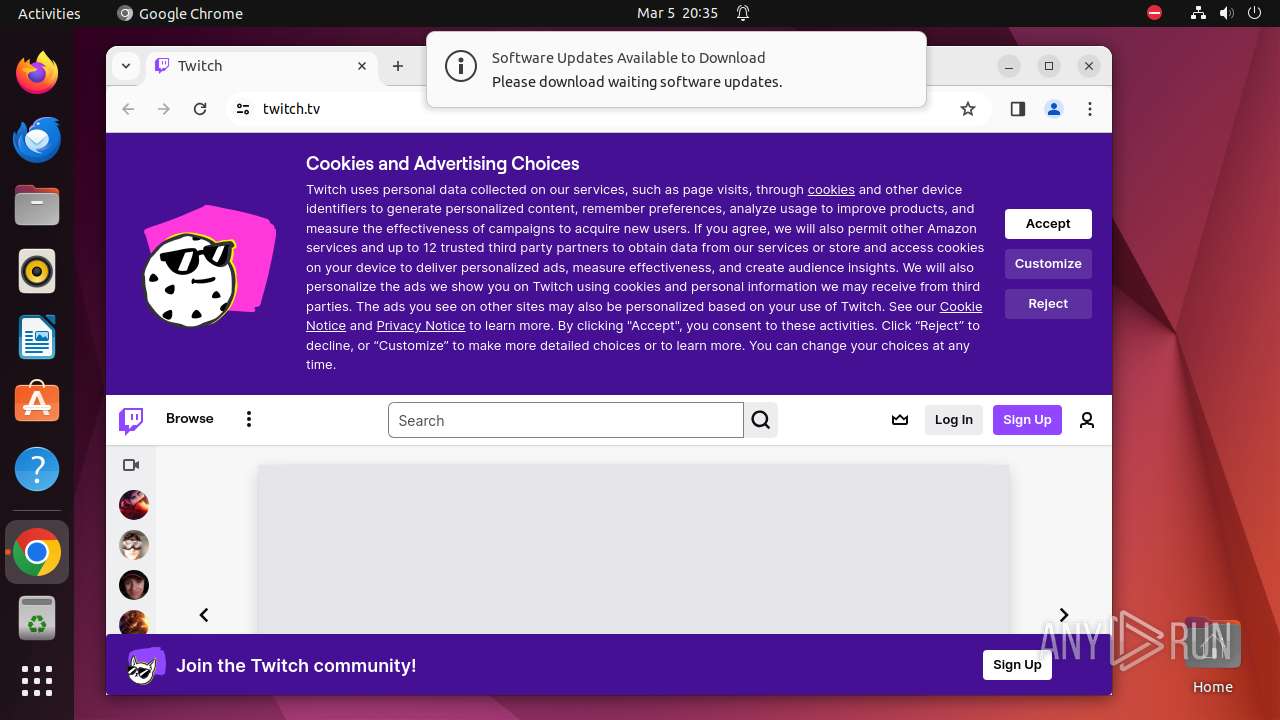Open Browse page

tap(190, 419)
